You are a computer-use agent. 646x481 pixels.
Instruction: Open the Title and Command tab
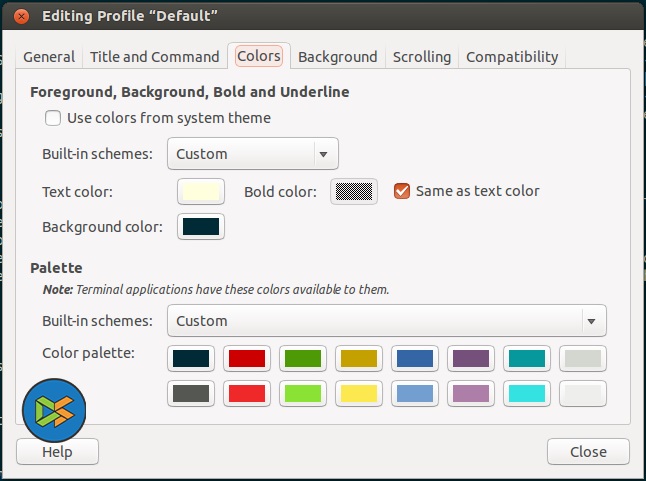(x=154, y=57)
